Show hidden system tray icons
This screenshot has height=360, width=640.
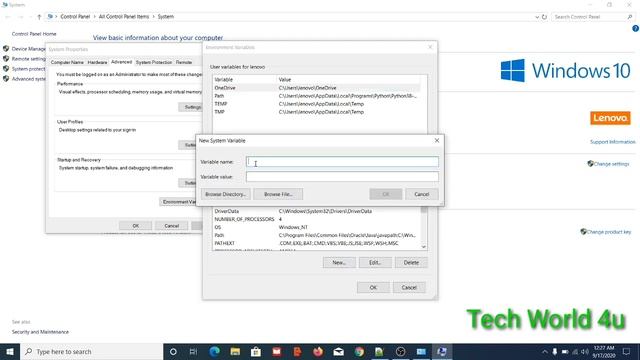click(544, 351)
